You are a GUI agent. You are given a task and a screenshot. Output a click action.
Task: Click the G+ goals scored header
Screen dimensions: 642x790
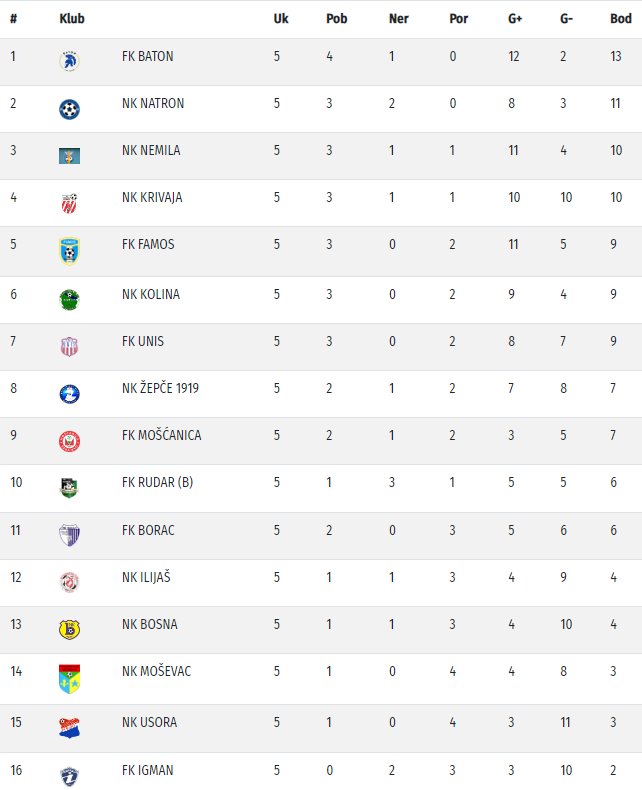coord(515,19)
